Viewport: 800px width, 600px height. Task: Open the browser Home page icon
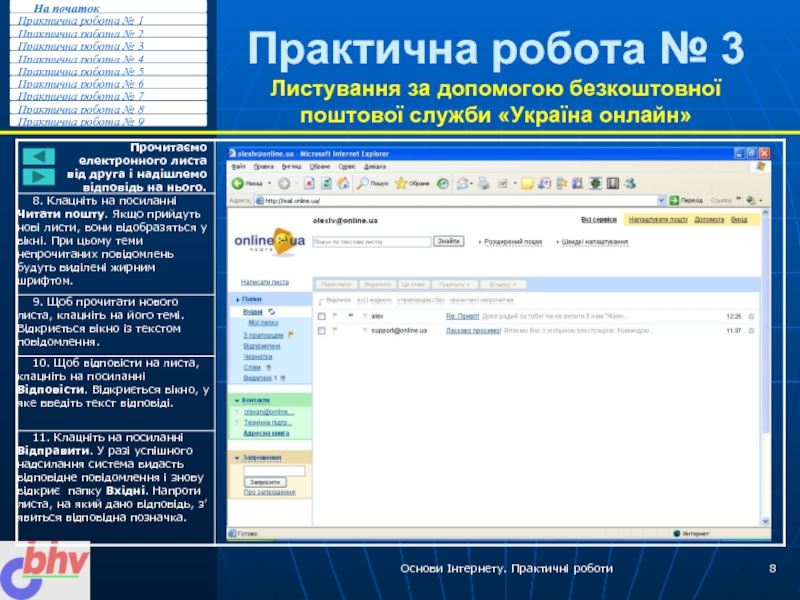pyautogui.click(x=341, y=184)
